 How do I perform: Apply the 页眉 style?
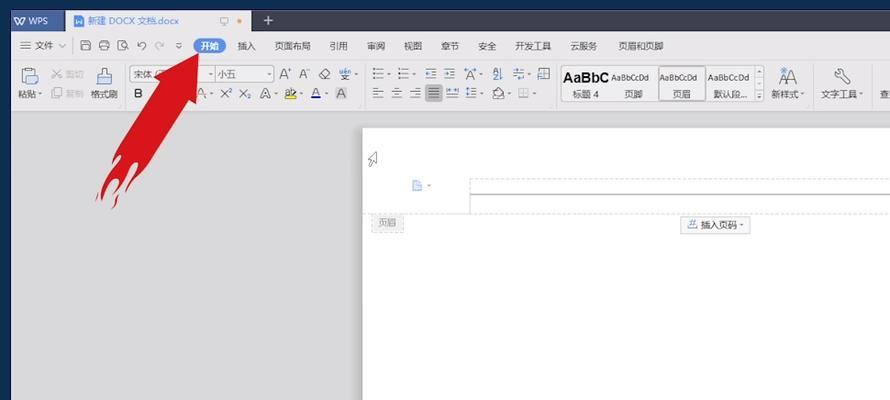(682, 84)
